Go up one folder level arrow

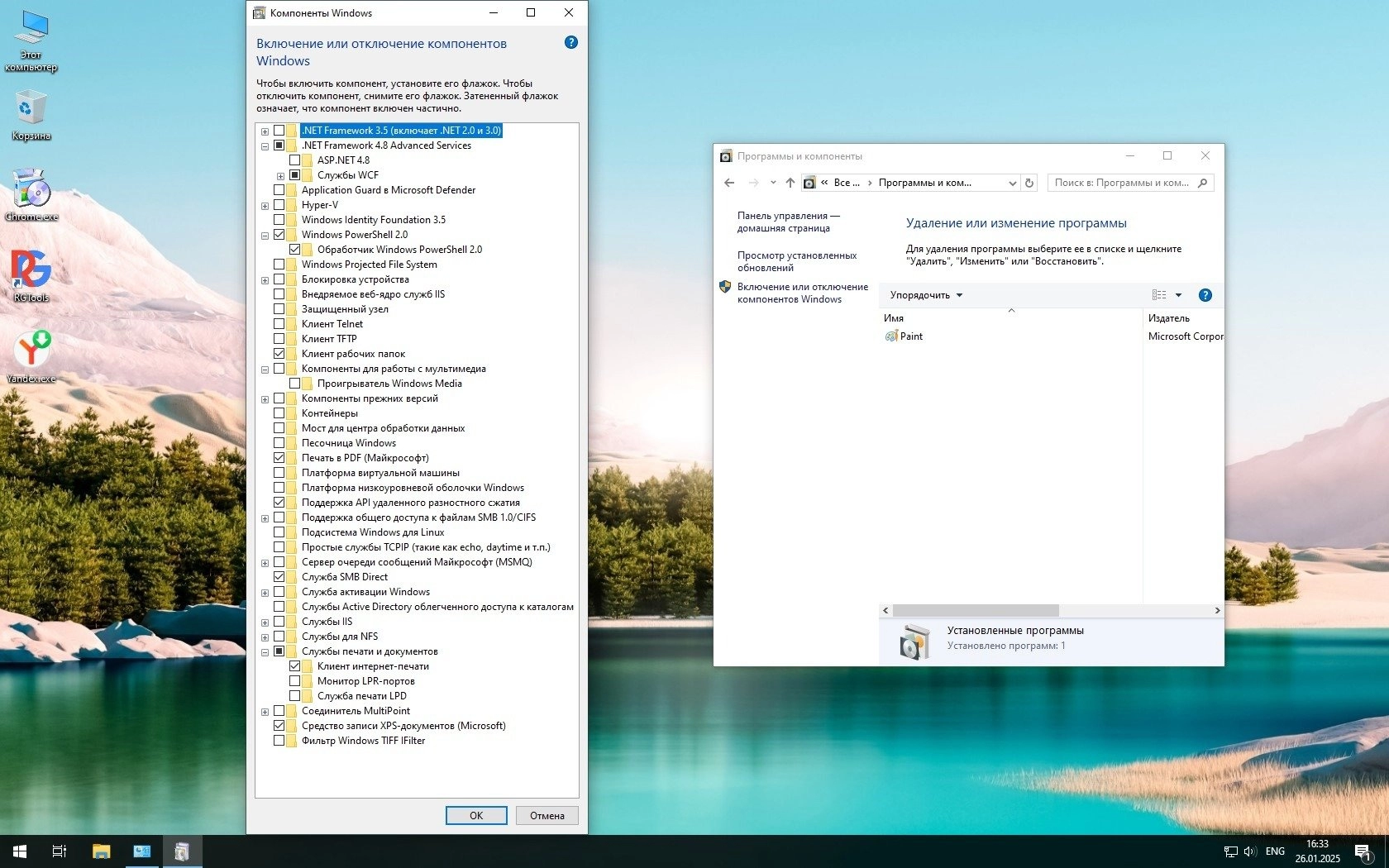[x=790, y=183]
